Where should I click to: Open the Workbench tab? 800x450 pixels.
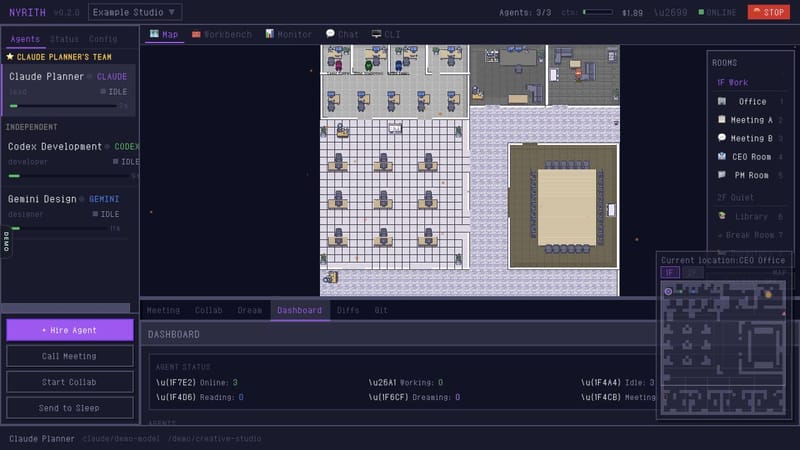(222, 34)
